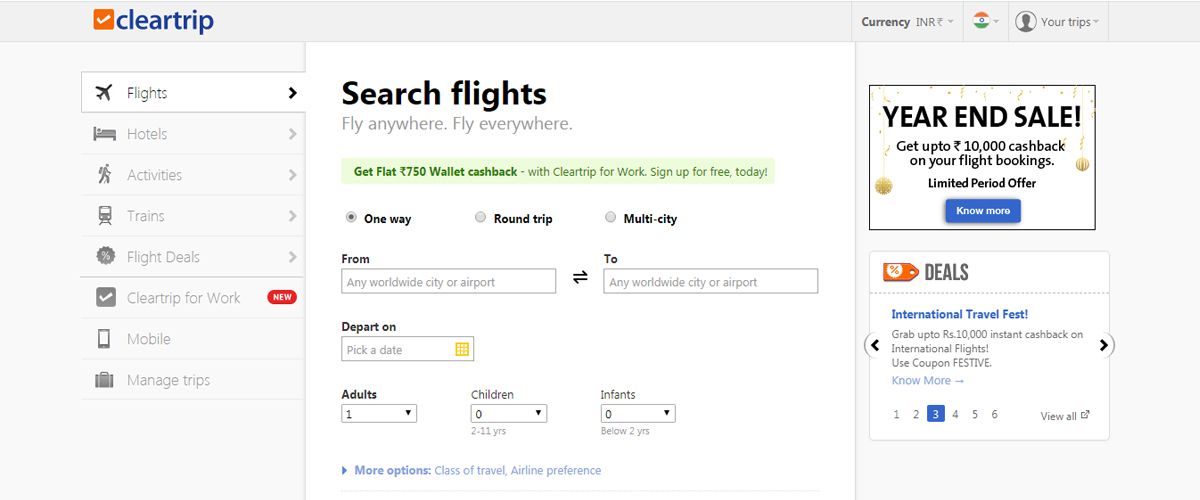Choose the Multi-city trip type

[611, 217]
